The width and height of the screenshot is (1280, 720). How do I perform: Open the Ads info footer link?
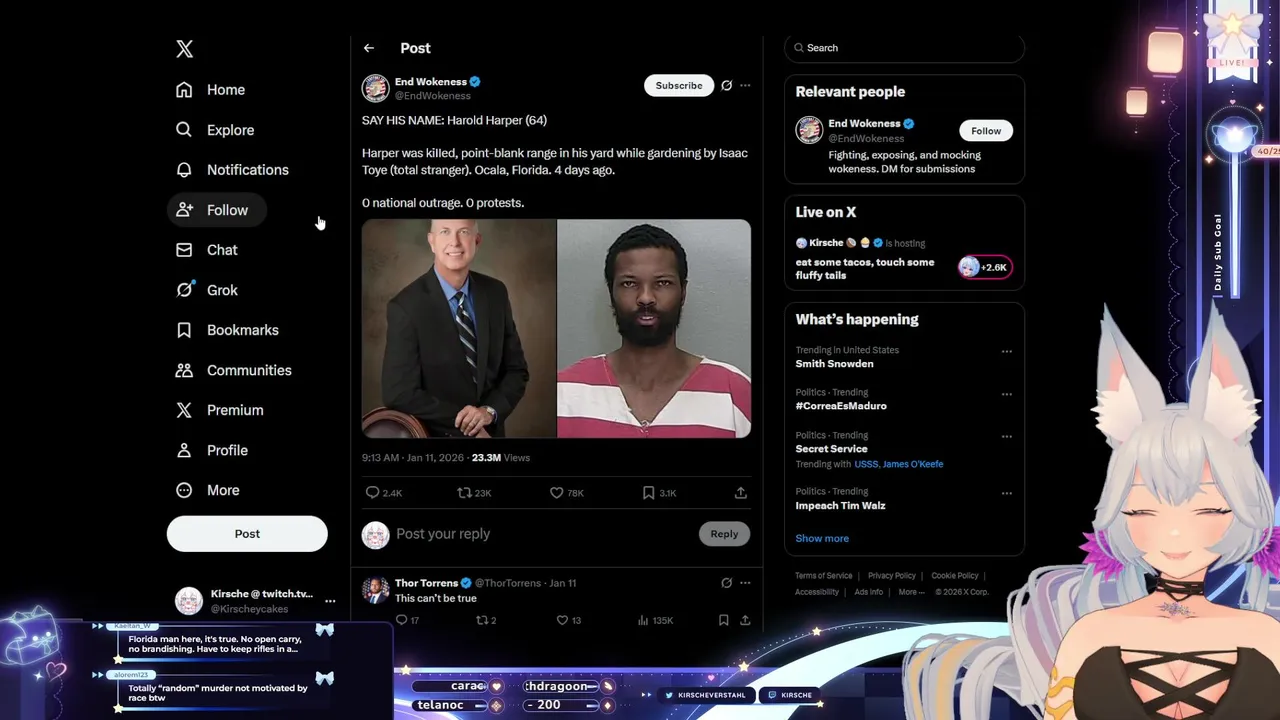point(869,592)
